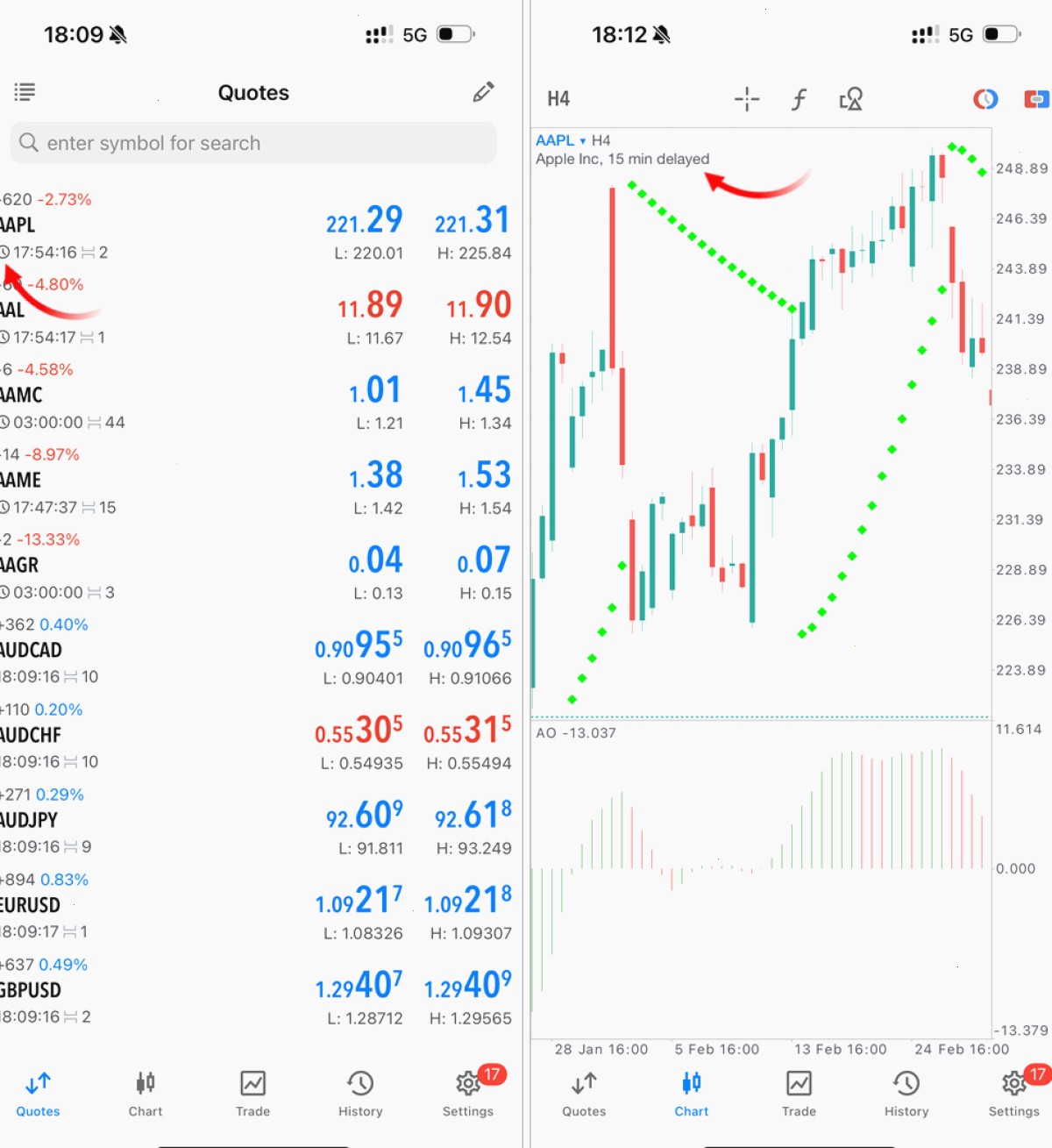Image resolution: width=1052 pixels, height=1148 pixels.
Task: Tap the trade order icon at top right
Action: pyautogui.click(x=1038, y=99)
